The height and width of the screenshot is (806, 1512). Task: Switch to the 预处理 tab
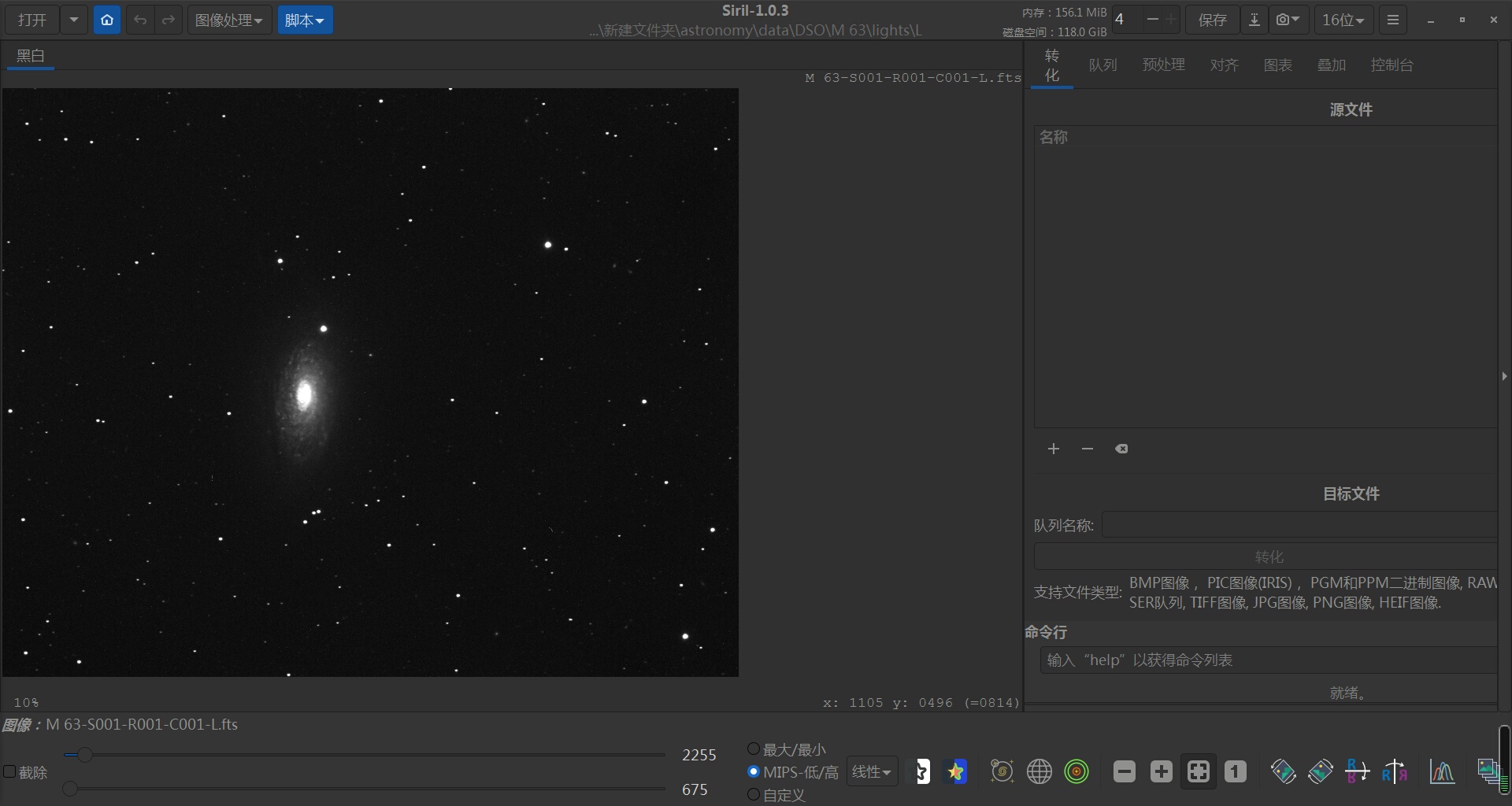[1164, 65]
